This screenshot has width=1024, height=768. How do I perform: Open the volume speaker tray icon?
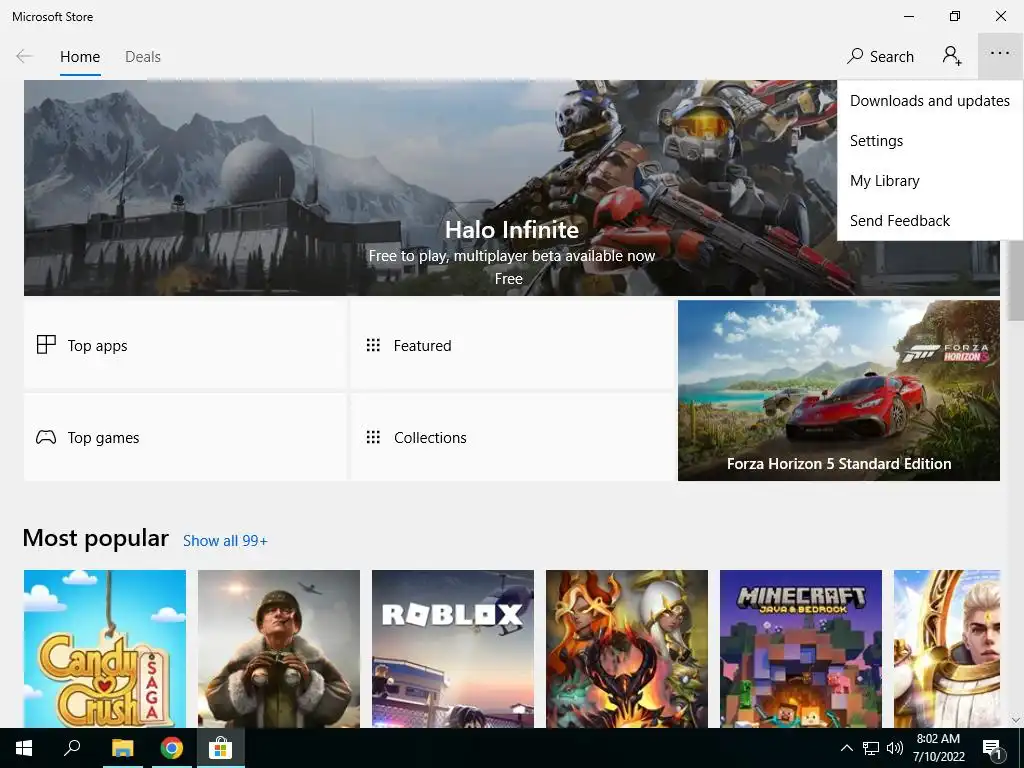click(895, 748)
